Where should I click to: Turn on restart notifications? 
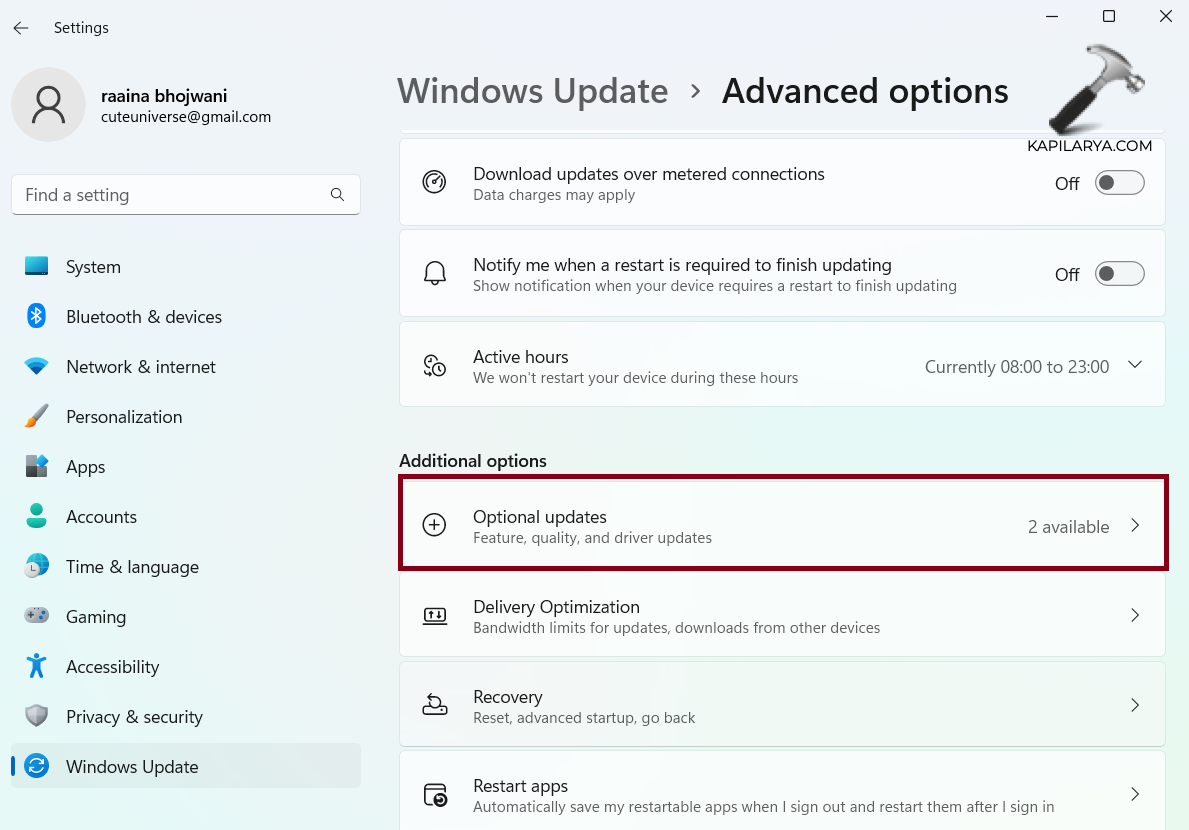(1119, 273)
